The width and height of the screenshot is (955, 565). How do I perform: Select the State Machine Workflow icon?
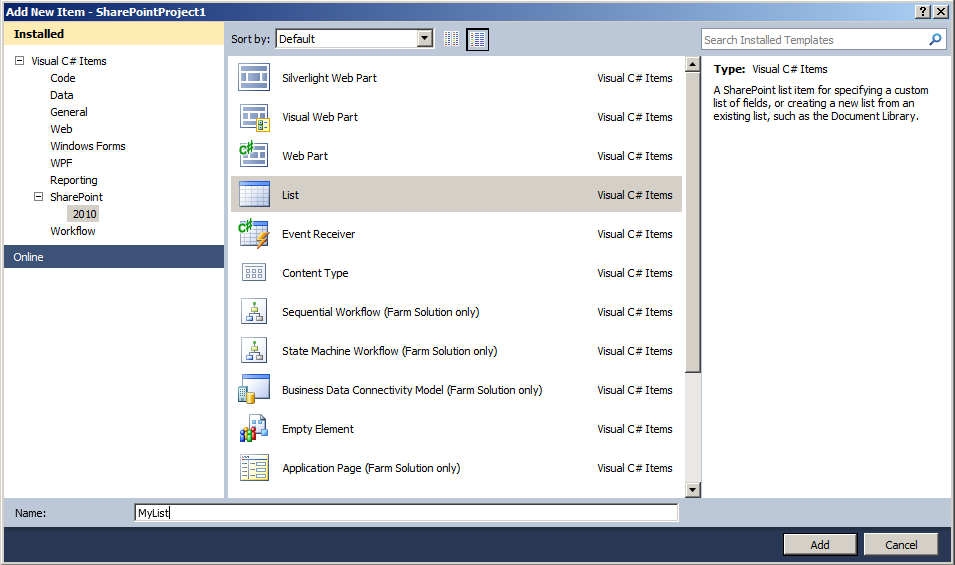[x=254, y=351]
